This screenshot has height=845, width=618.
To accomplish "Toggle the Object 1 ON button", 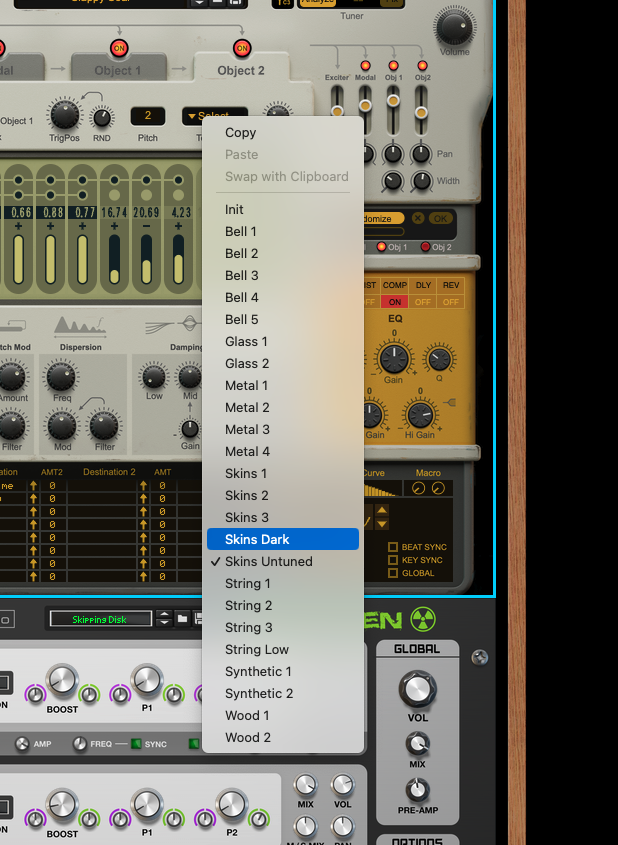I will [119, 48].
